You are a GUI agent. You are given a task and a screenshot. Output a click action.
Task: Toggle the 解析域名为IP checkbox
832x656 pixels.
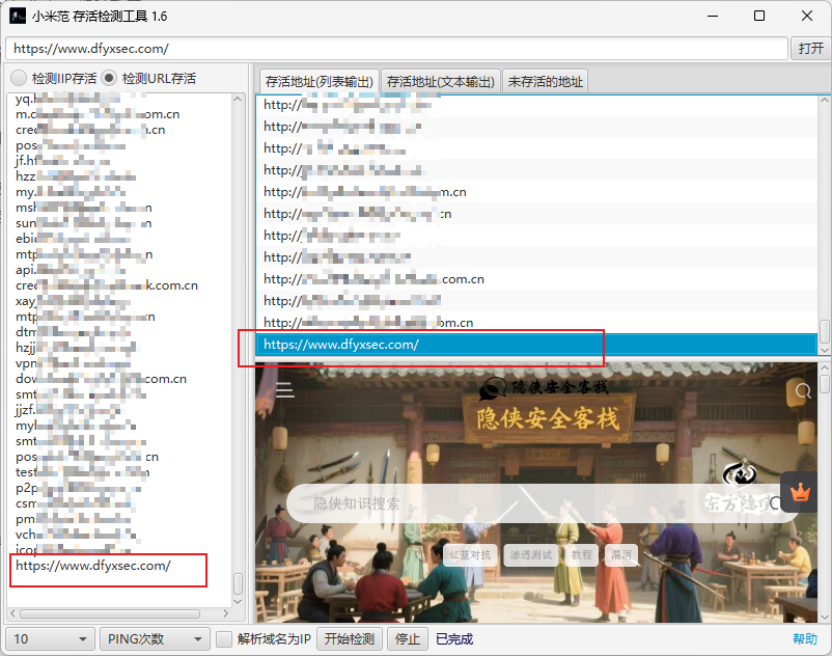[x=225, y=639]
